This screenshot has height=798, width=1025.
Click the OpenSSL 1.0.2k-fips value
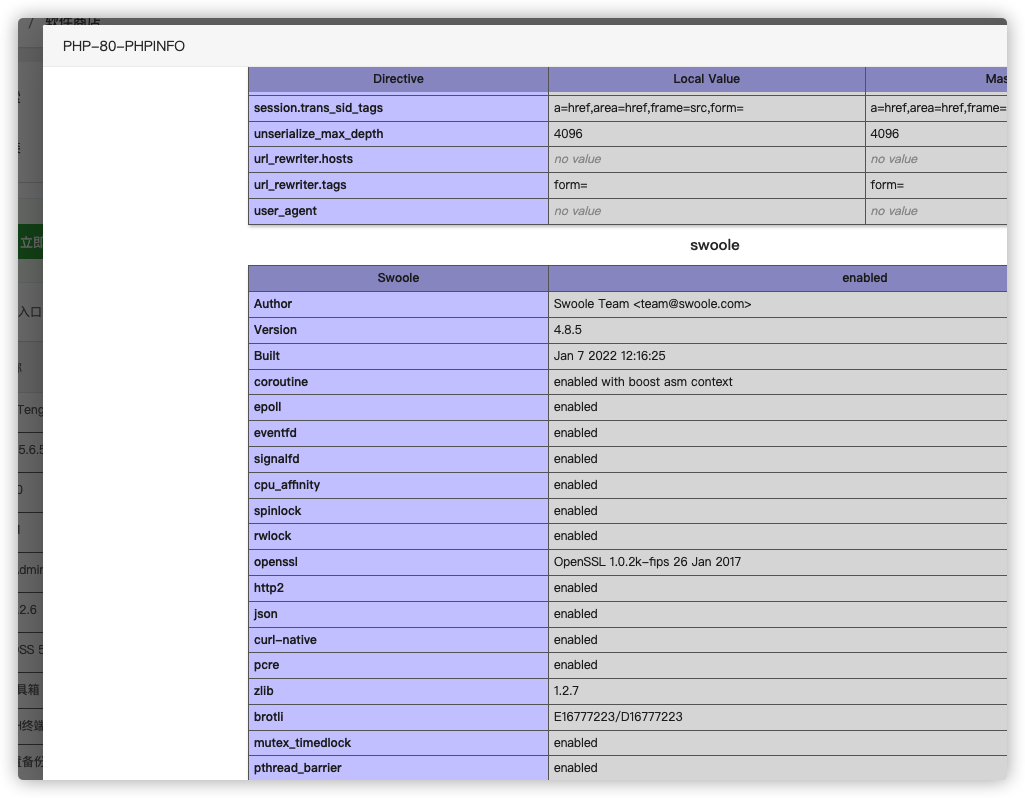coord(647,563)
